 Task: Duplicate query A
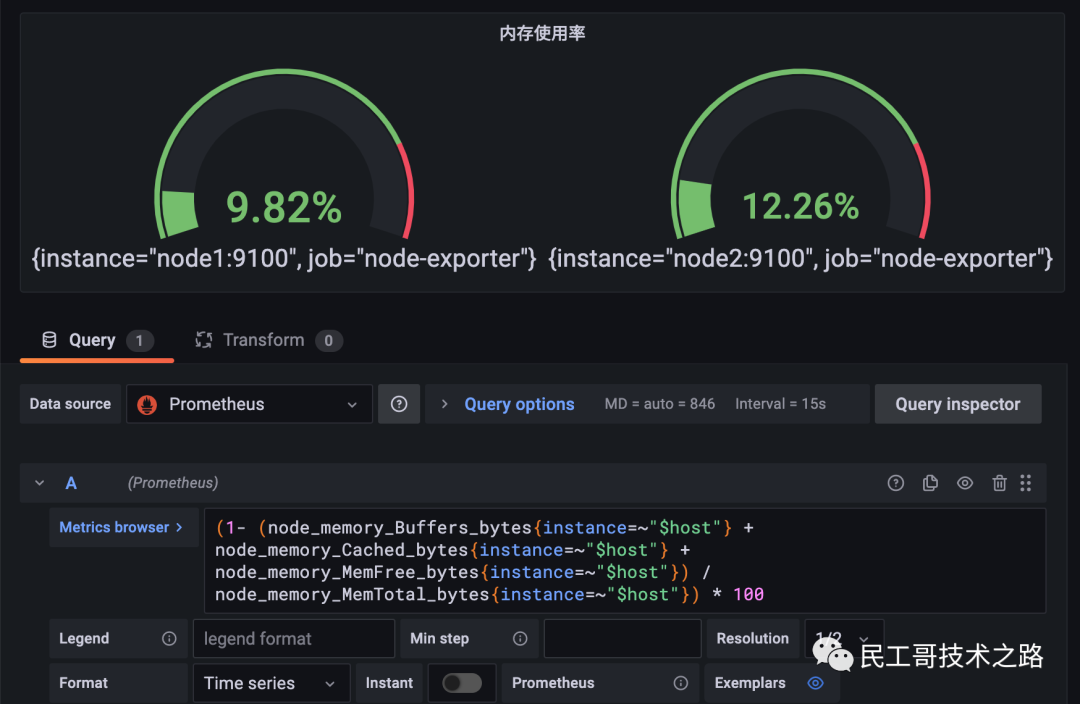coord(930,483)
